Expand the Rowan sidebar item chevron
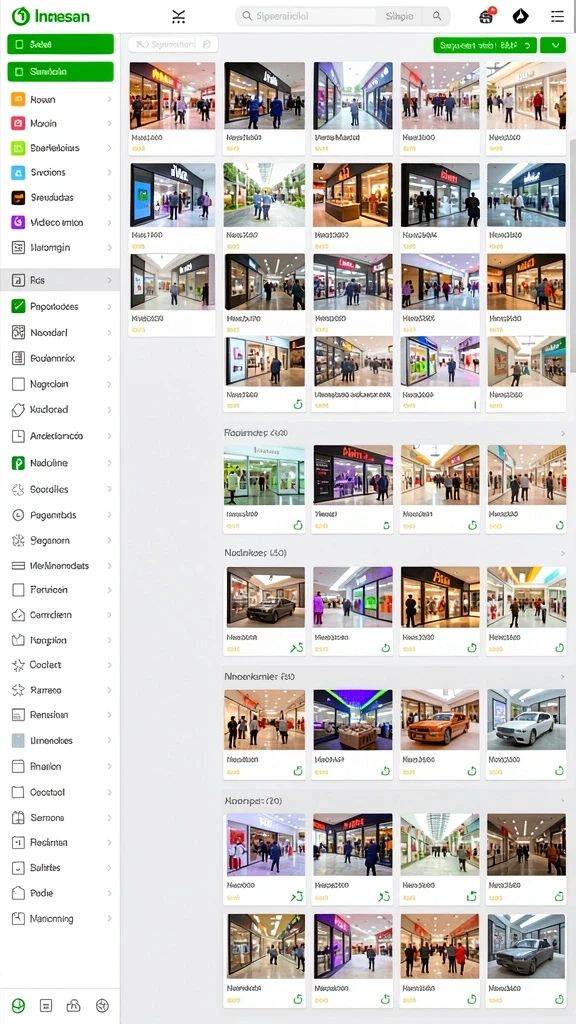 tap(109, 100)
